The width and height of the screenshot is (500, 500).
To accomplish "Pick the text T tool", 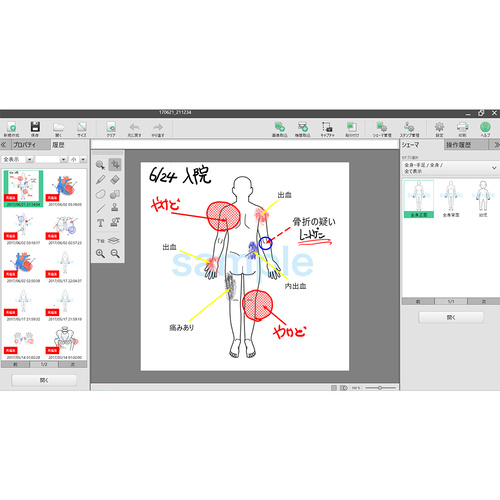I will (101, 223).
